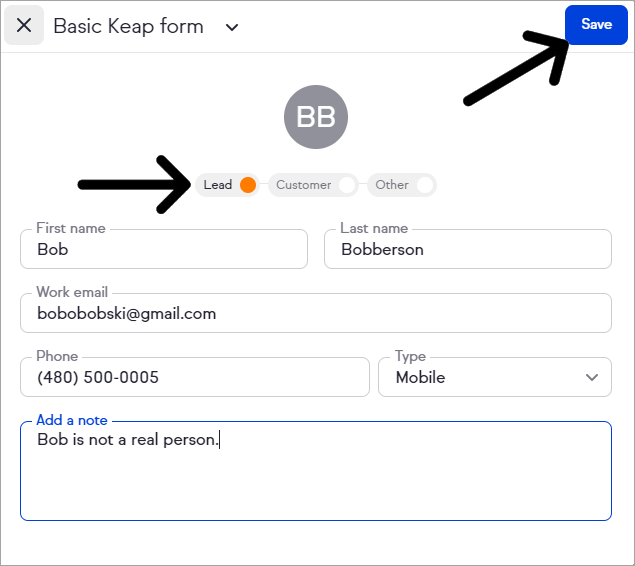Switch contact type to Customer

[313, 185]
